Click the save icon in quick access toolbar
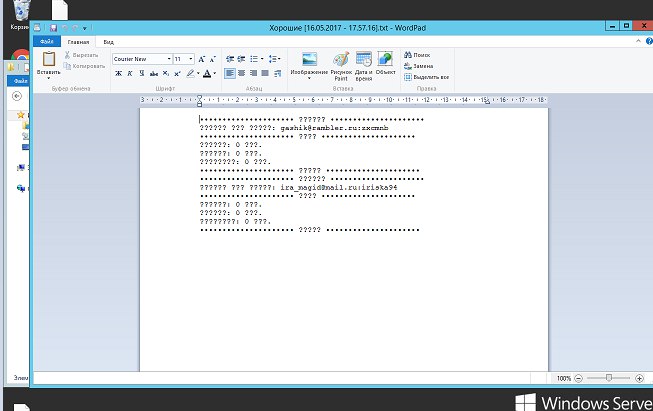The height and width of the screenshot is (411, 653). click(53, 29)
